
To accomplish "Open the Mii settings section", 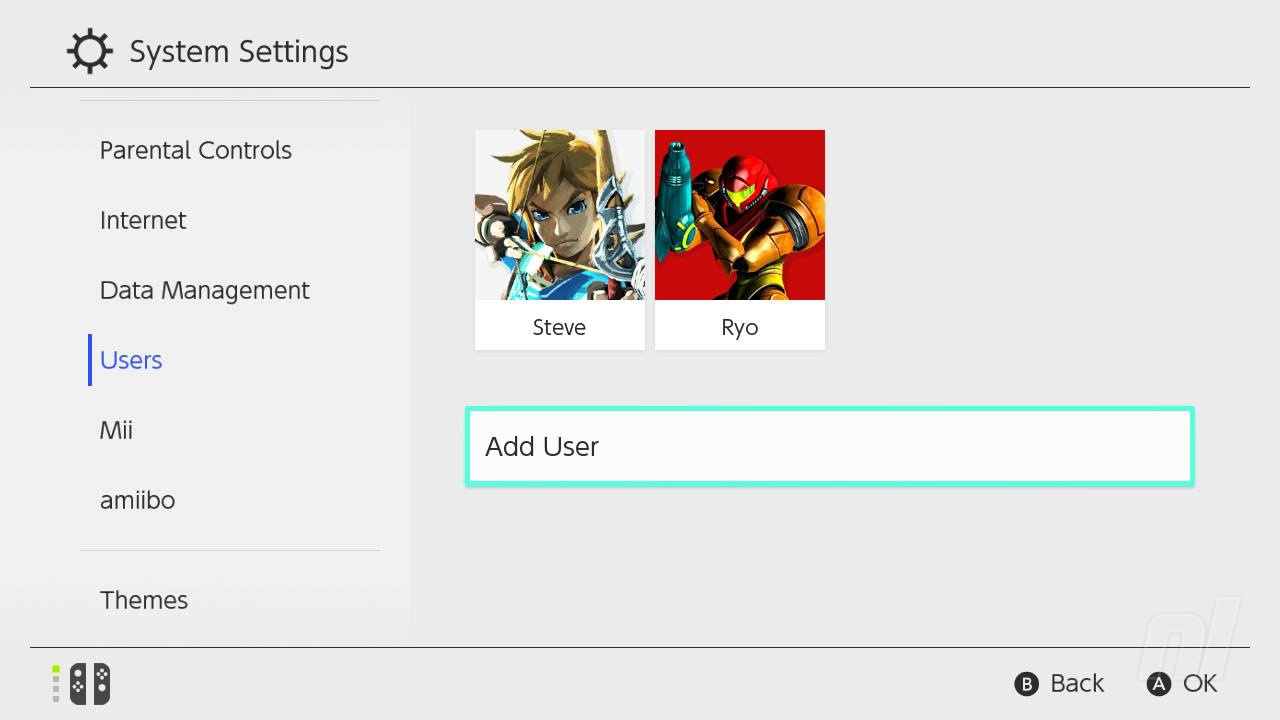I will [116, 430].
